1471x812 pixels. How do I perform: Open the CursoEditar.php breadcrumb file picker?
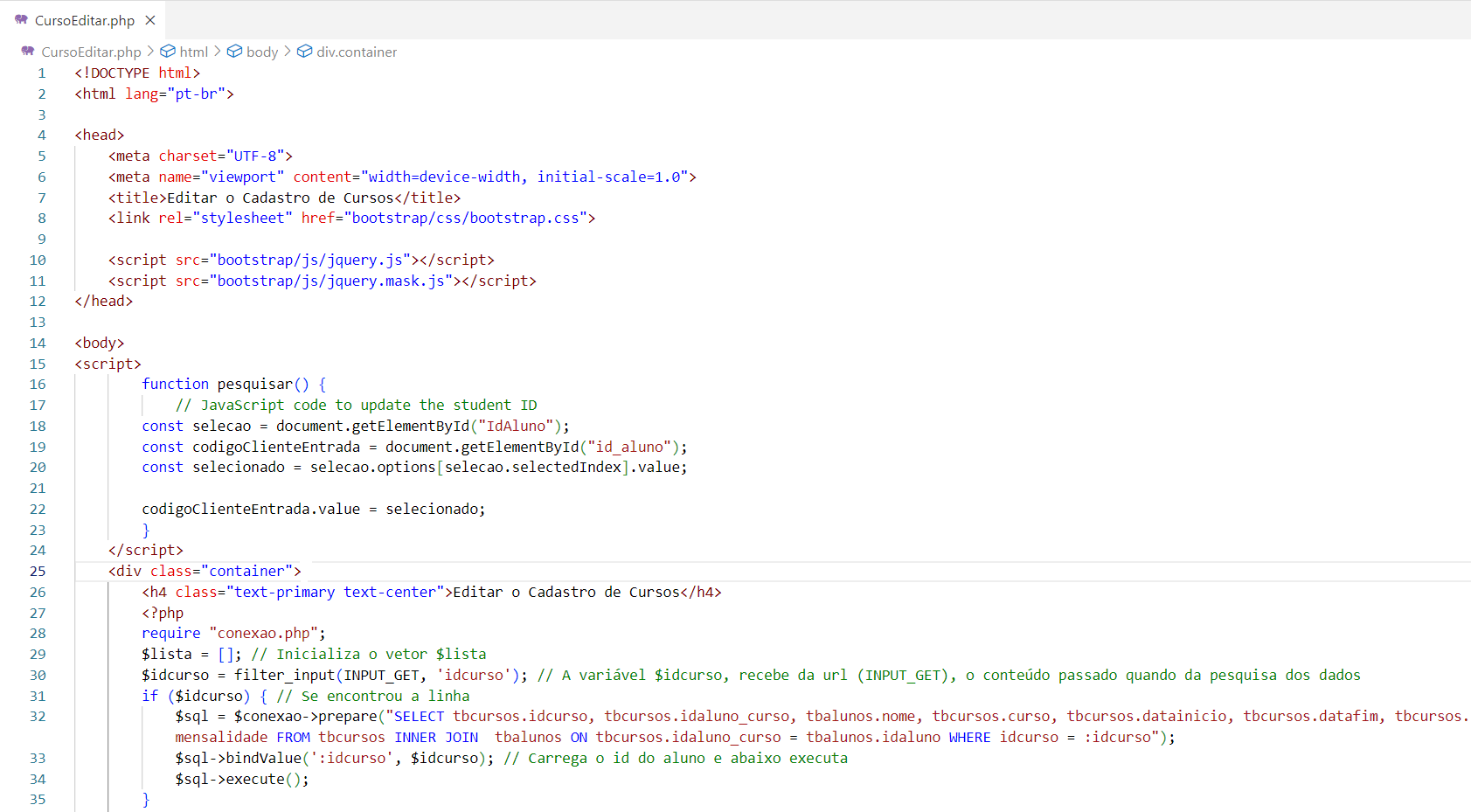click(91, 52)
